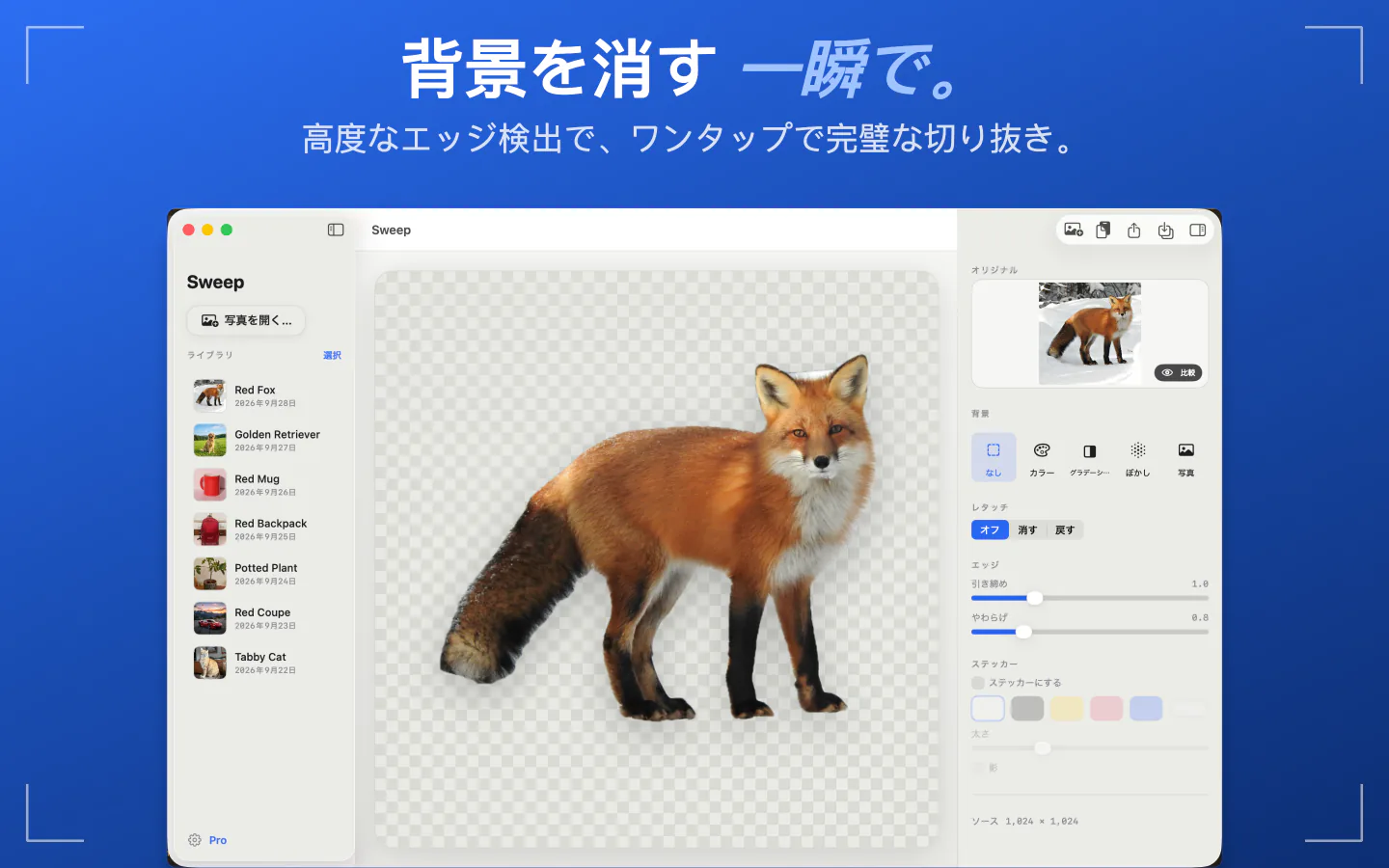1389x868 pixels.
Task: Select Red Mug in the library
Action: click(x=264, y=484)
